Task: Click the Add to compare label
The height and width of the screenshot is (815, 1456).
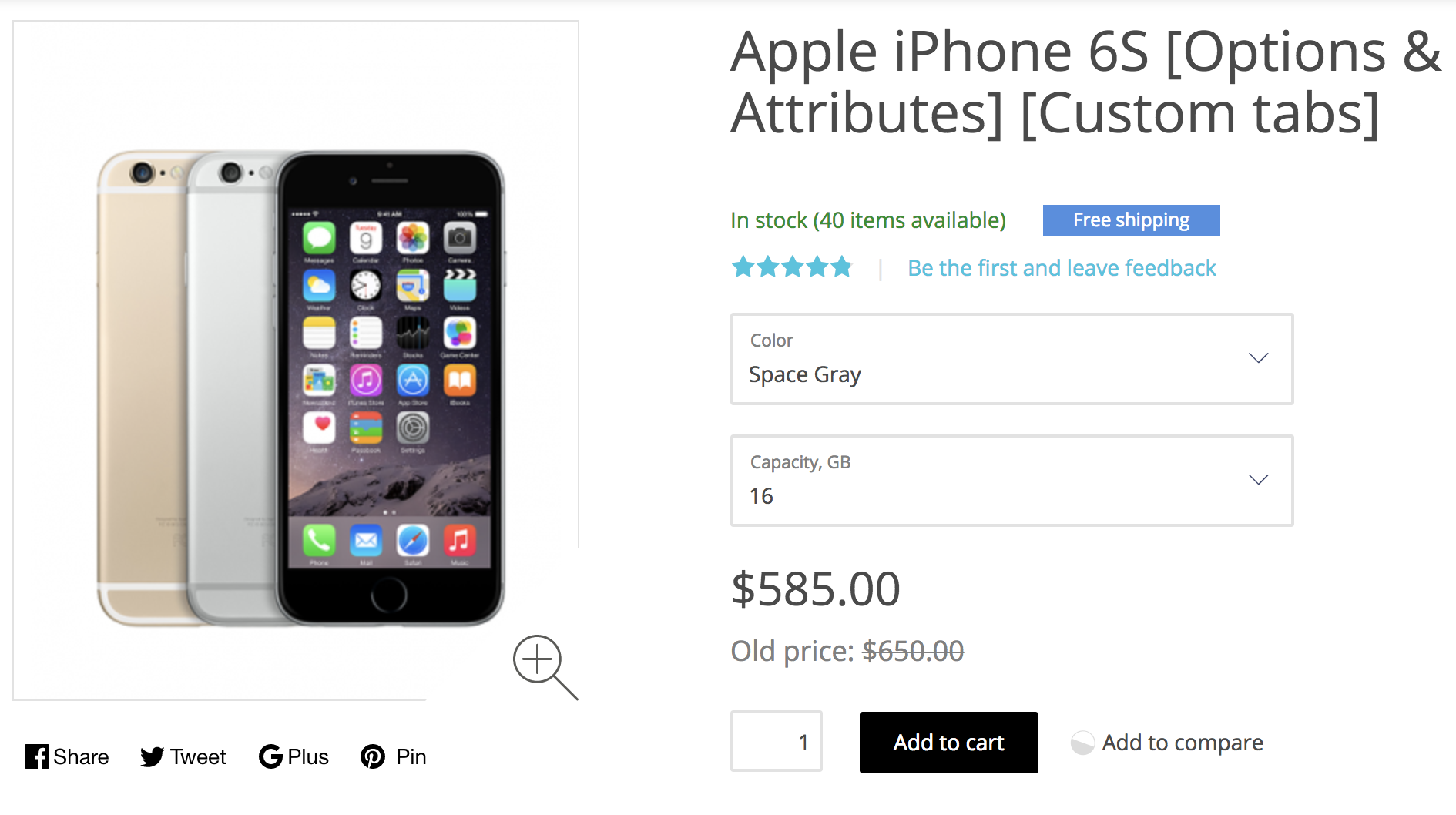Action: point(1183,743)
